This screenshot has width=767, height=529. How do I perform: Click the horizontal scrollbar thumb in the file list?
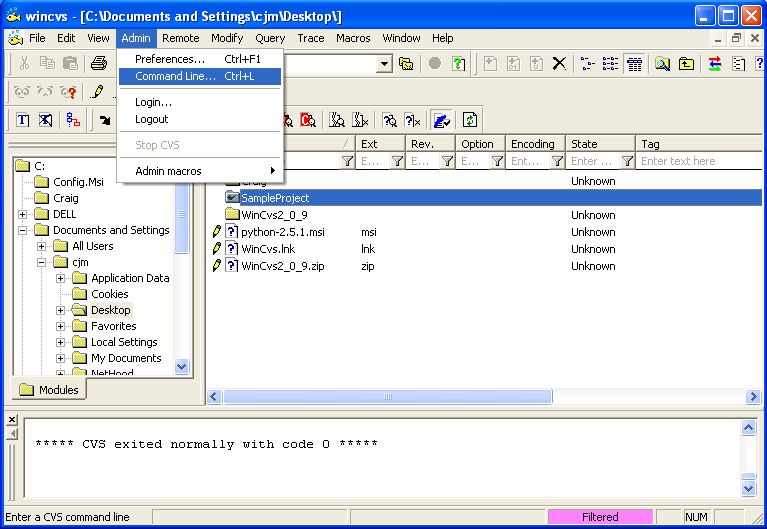tap(388, 396)
